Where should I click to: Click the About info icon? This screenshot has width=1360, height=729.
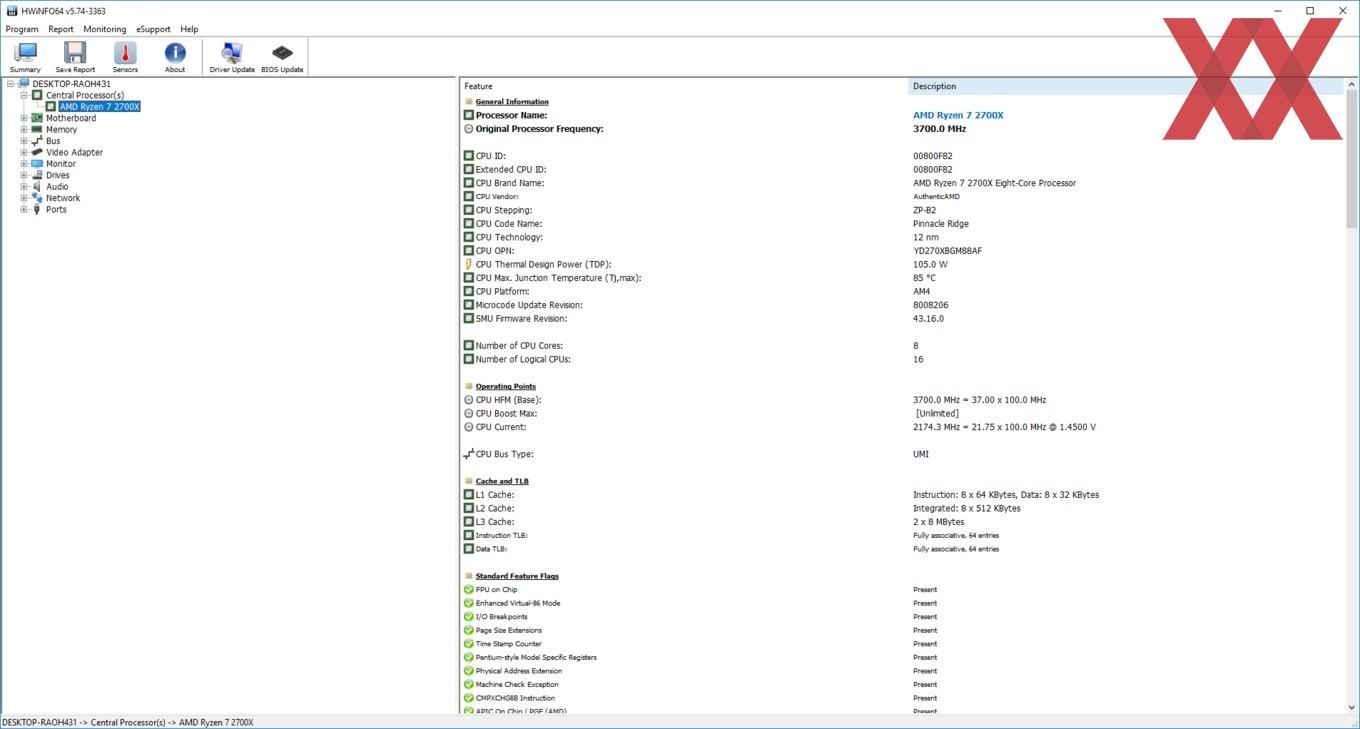(175, 57)
